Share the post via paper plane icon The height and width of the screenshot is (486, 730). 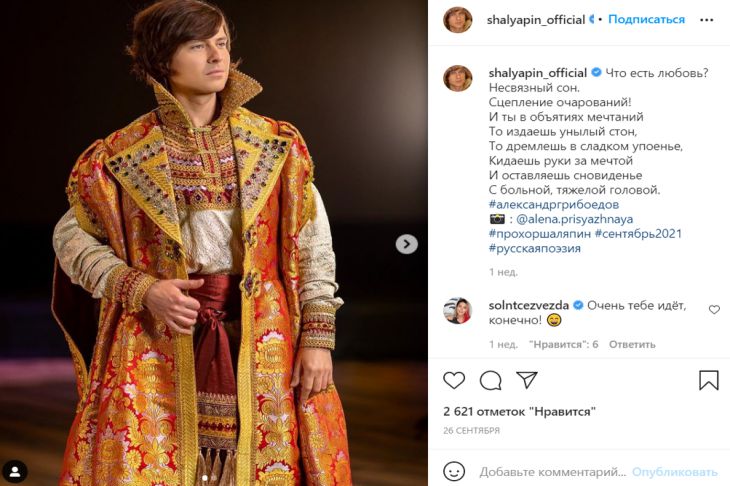click(526, 380)
